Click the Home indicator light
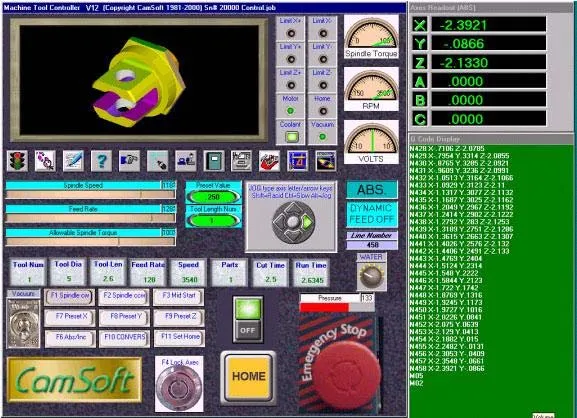The height and width of the screenshot is (418, 577). click(323, 111)
